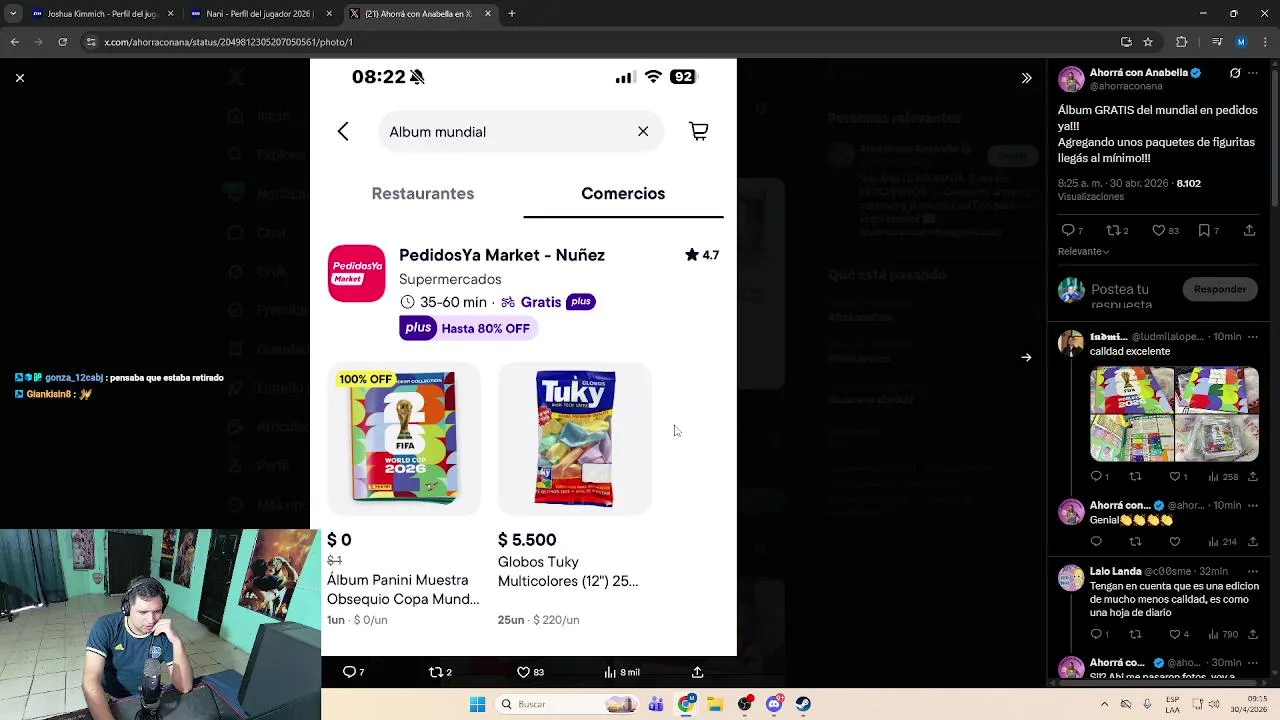Click the FIFA World Cup 2026 album thumbnail
The width and height of the screenshot is (1280, 720).
tap(404, 438)
